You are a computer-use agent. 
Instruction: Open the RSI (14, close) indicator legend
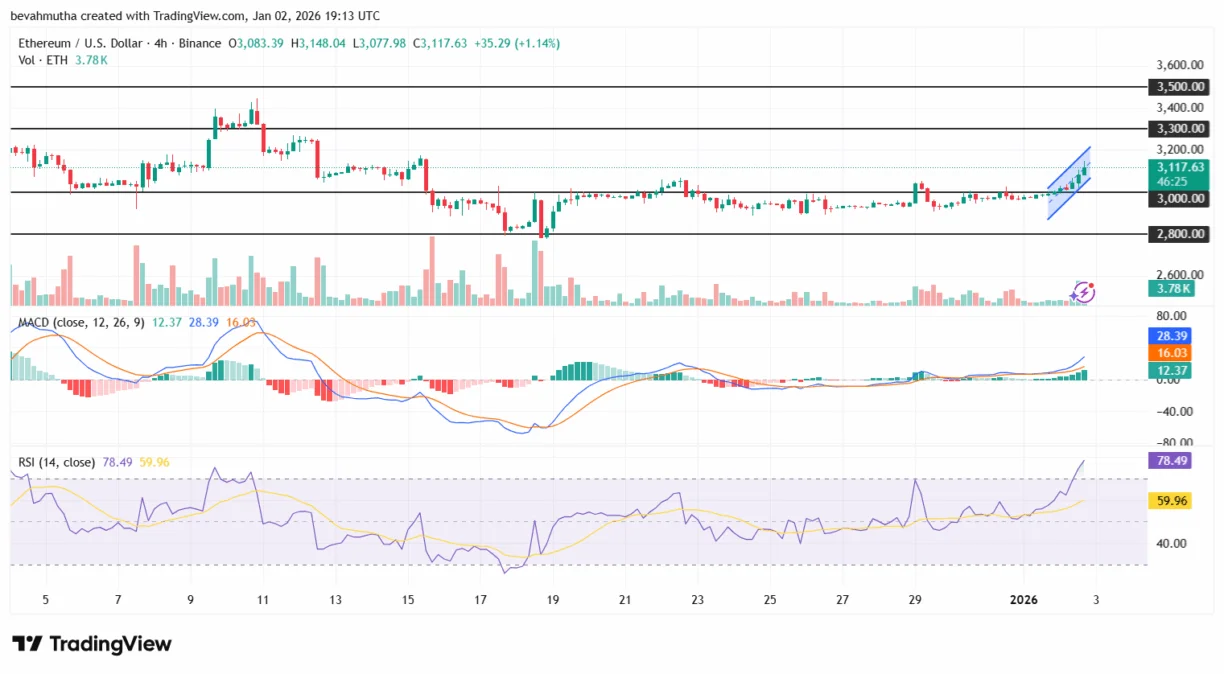[x=57, y=462]
